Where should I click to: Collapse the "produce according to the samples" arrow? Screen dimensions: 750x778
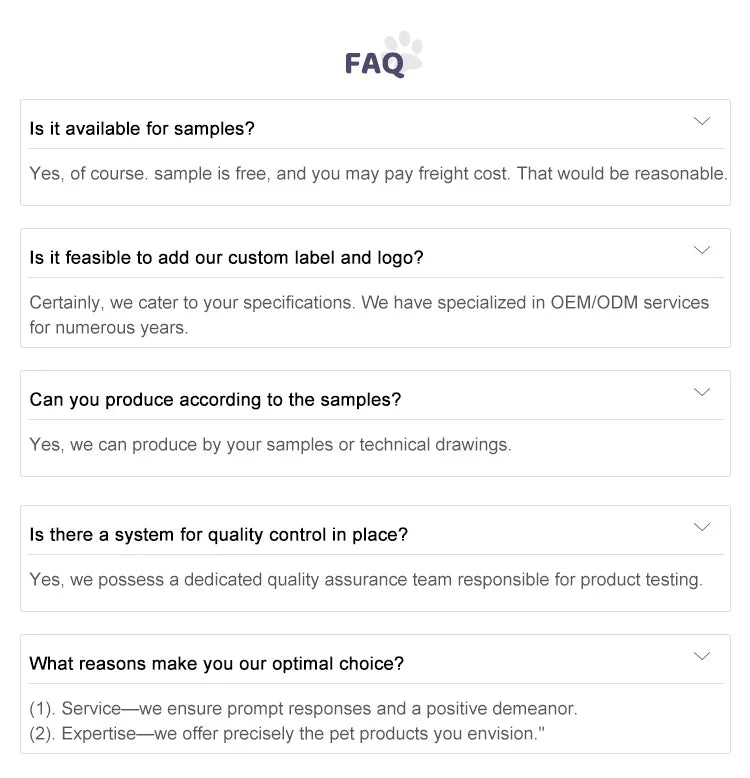click(702, 392)
